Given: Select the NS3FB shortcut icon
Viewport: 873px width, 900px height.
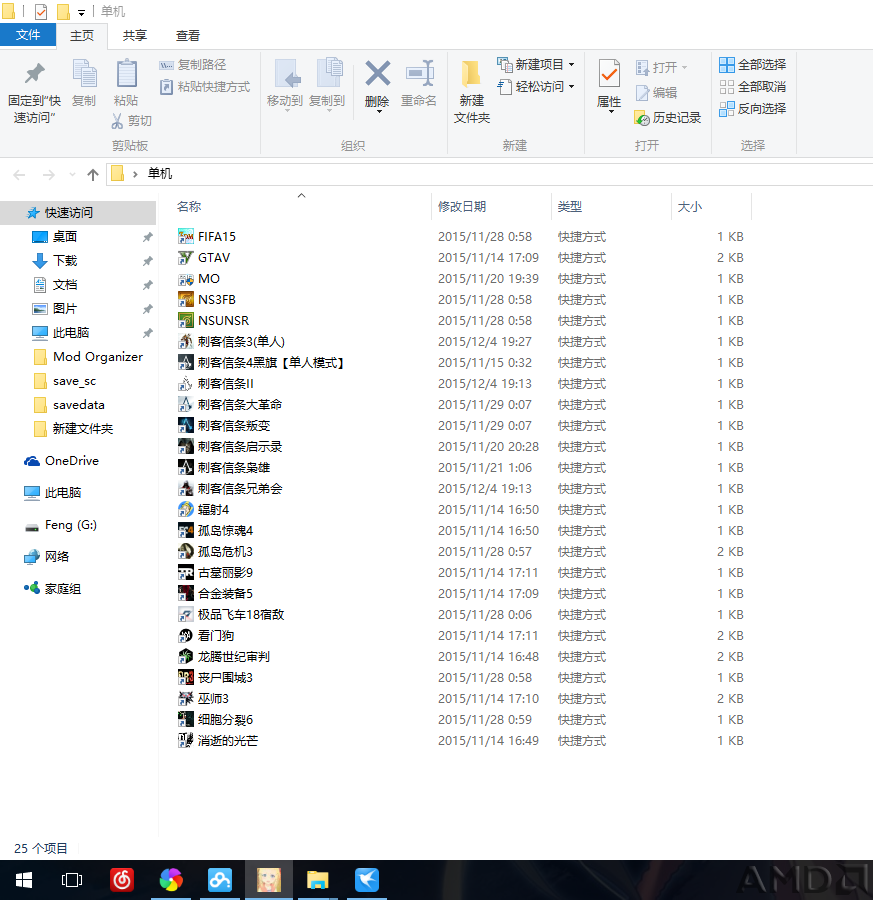Looking at the screenshot, I should click(x=185, y=300).
